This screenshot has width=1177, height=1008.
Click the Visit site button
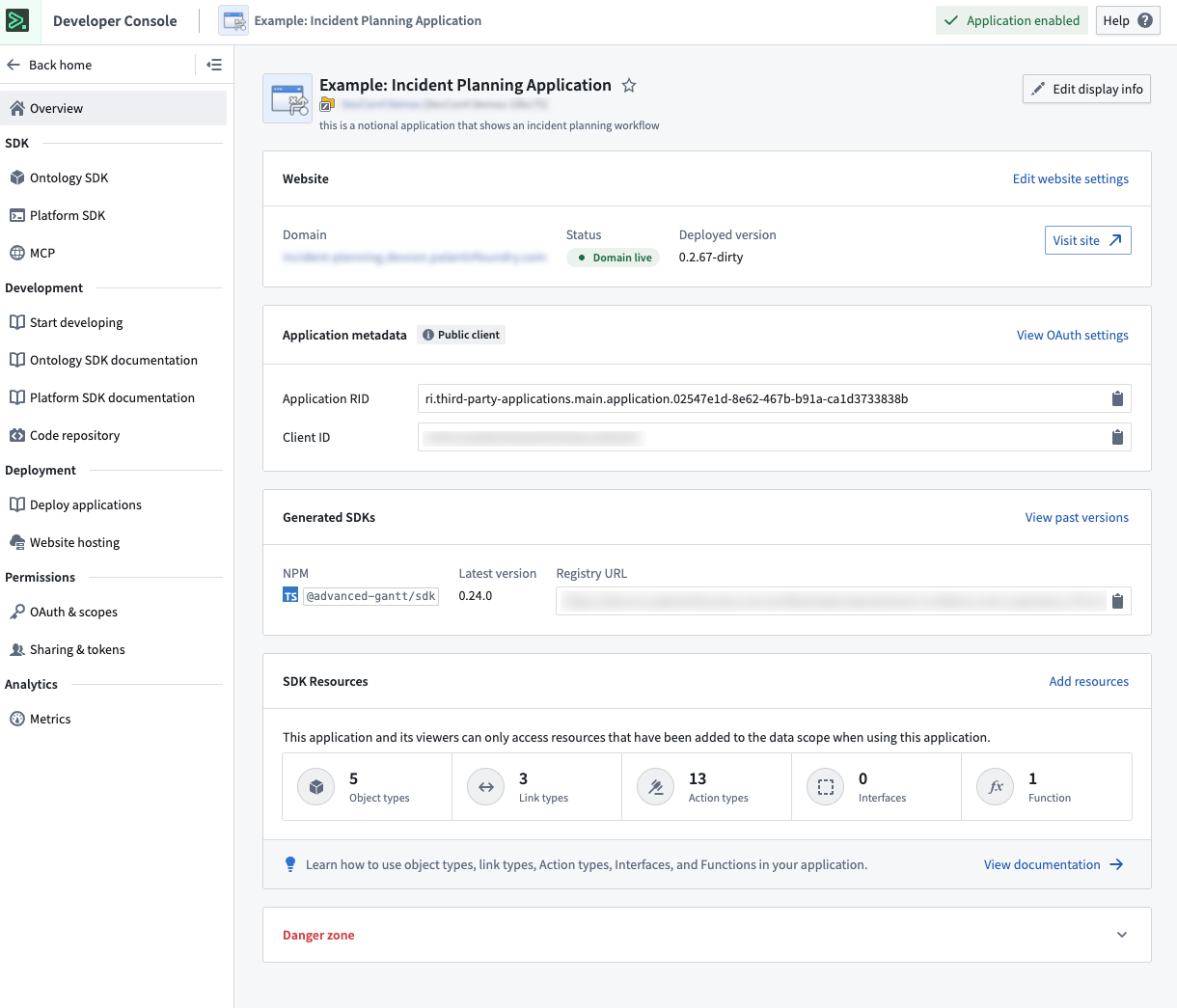[1087, 240]
